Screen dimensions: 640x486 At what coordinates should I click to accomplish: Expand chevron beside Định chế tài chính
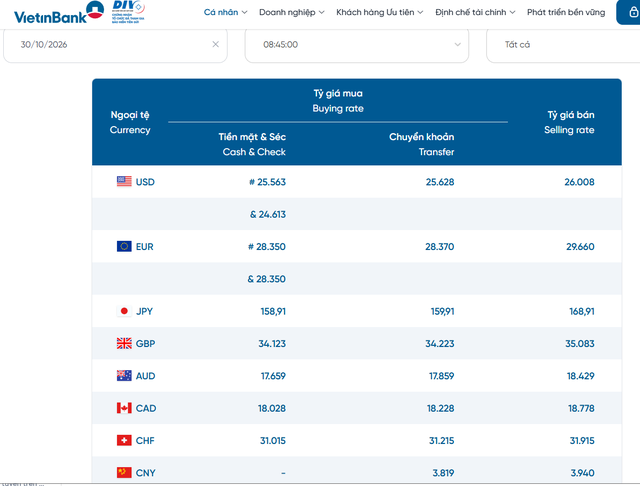coord(512,12)
